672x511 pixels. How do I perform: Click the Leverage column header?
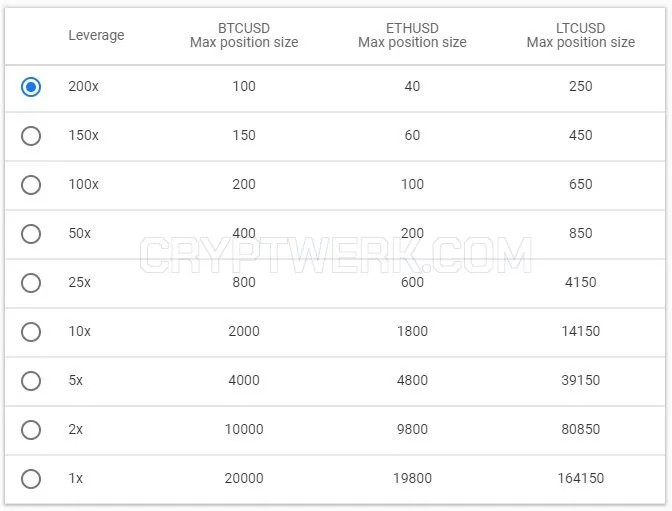[96, 35]
